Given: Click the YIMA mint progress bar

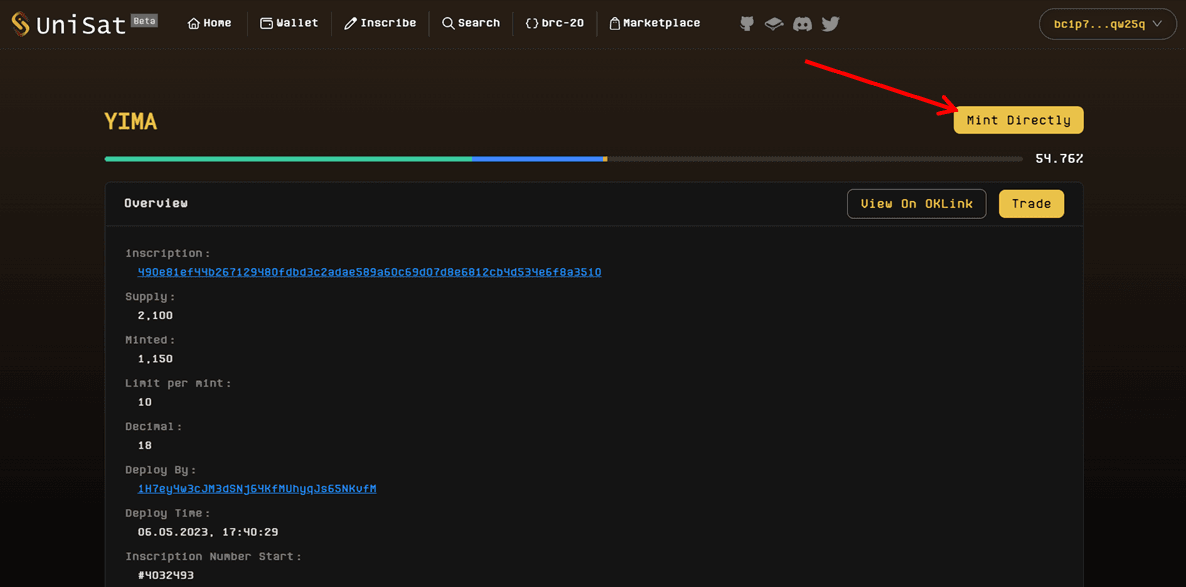Looking at the screenshot, I should 563,159.
